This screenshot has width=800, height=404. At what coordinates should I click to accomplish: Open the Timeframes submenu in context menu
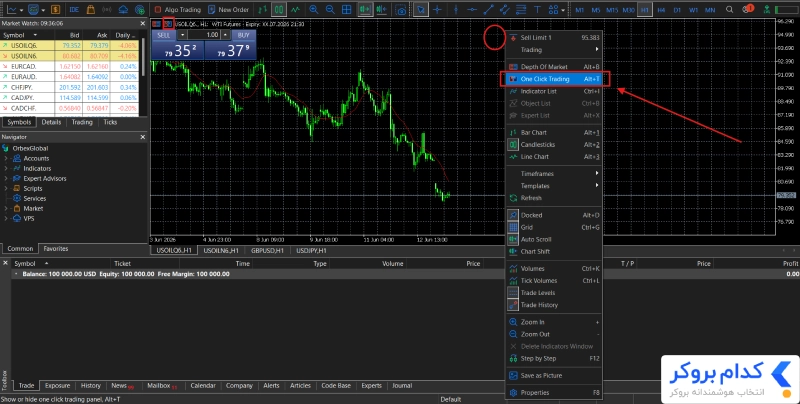coord(554,174)
